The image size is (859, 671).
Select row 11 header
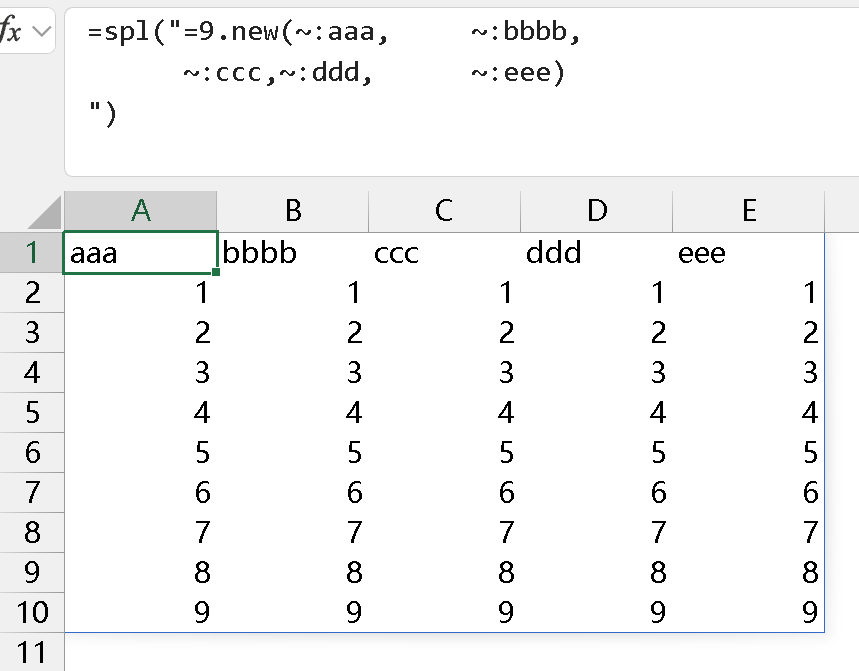32,653
